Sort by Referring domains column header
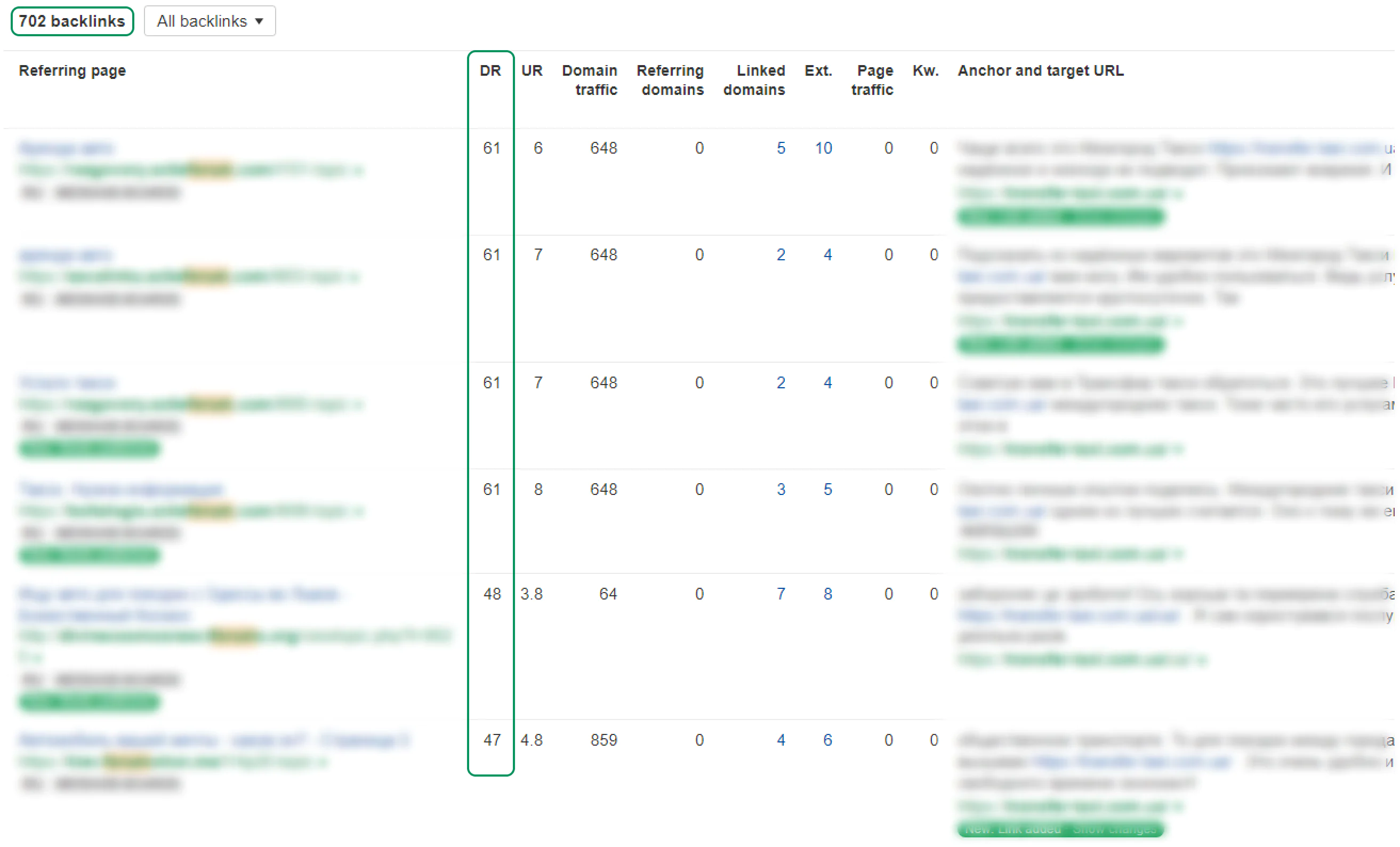 [x=670, y=79]
